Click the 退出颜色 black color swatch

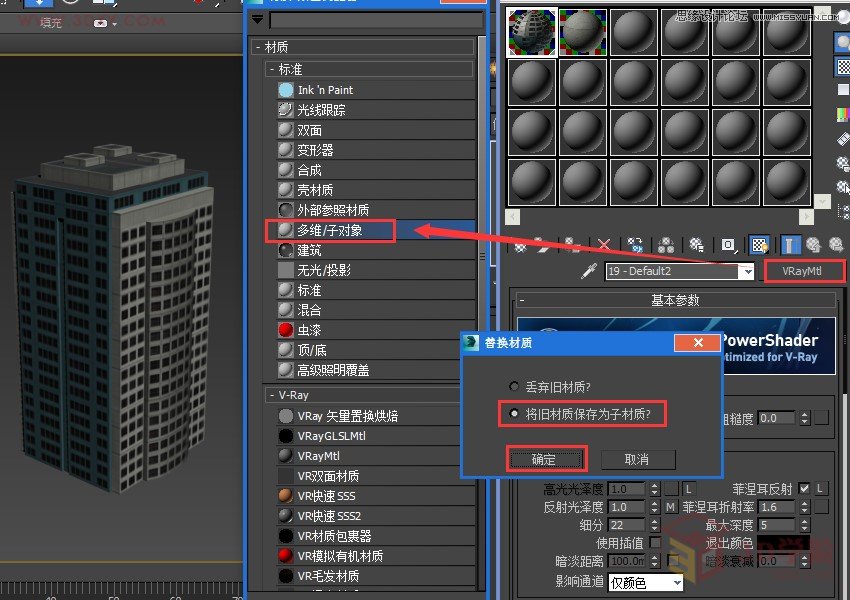[x=783, y=543]
